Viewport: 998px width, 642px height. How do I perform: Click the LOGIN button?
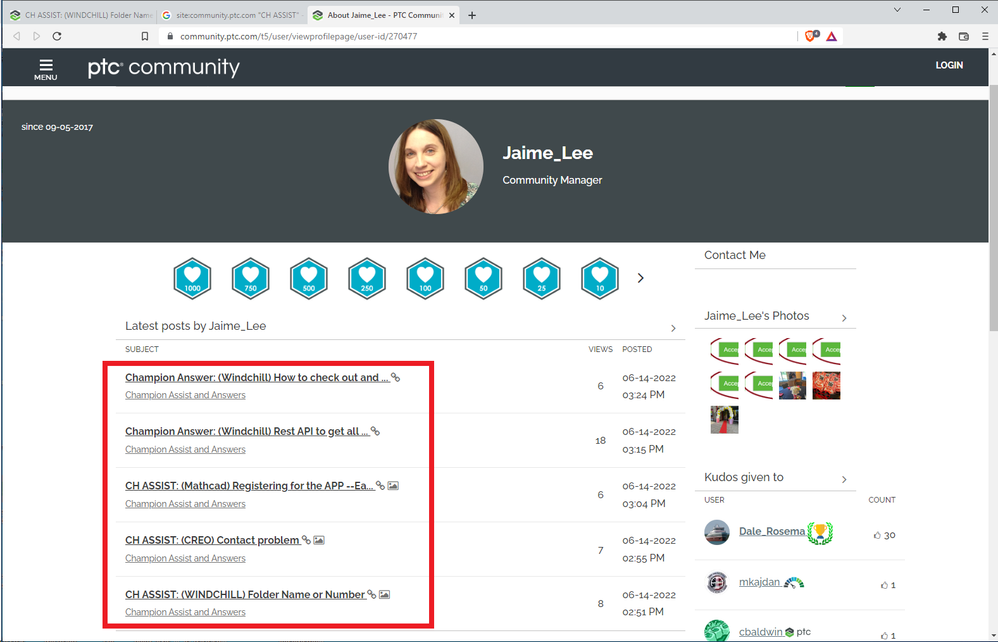tap(948, 65)
